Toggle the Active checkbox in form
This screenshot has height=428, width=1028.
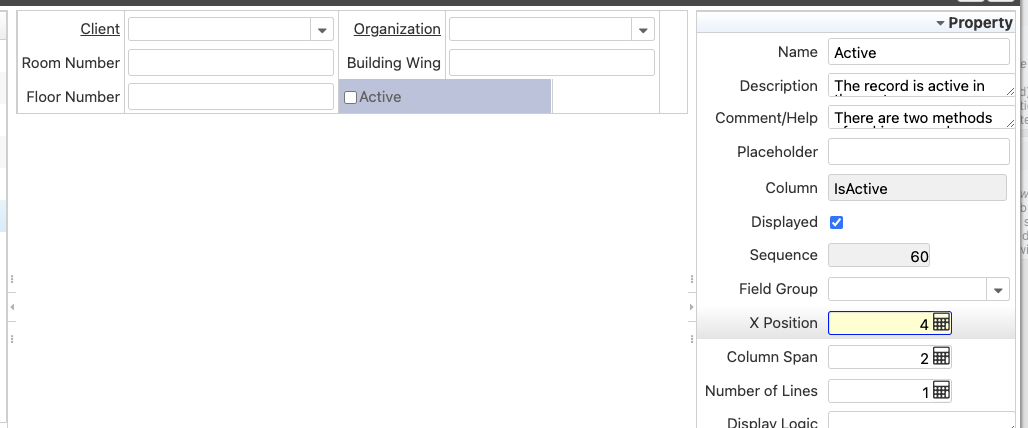tap(350, 97)
